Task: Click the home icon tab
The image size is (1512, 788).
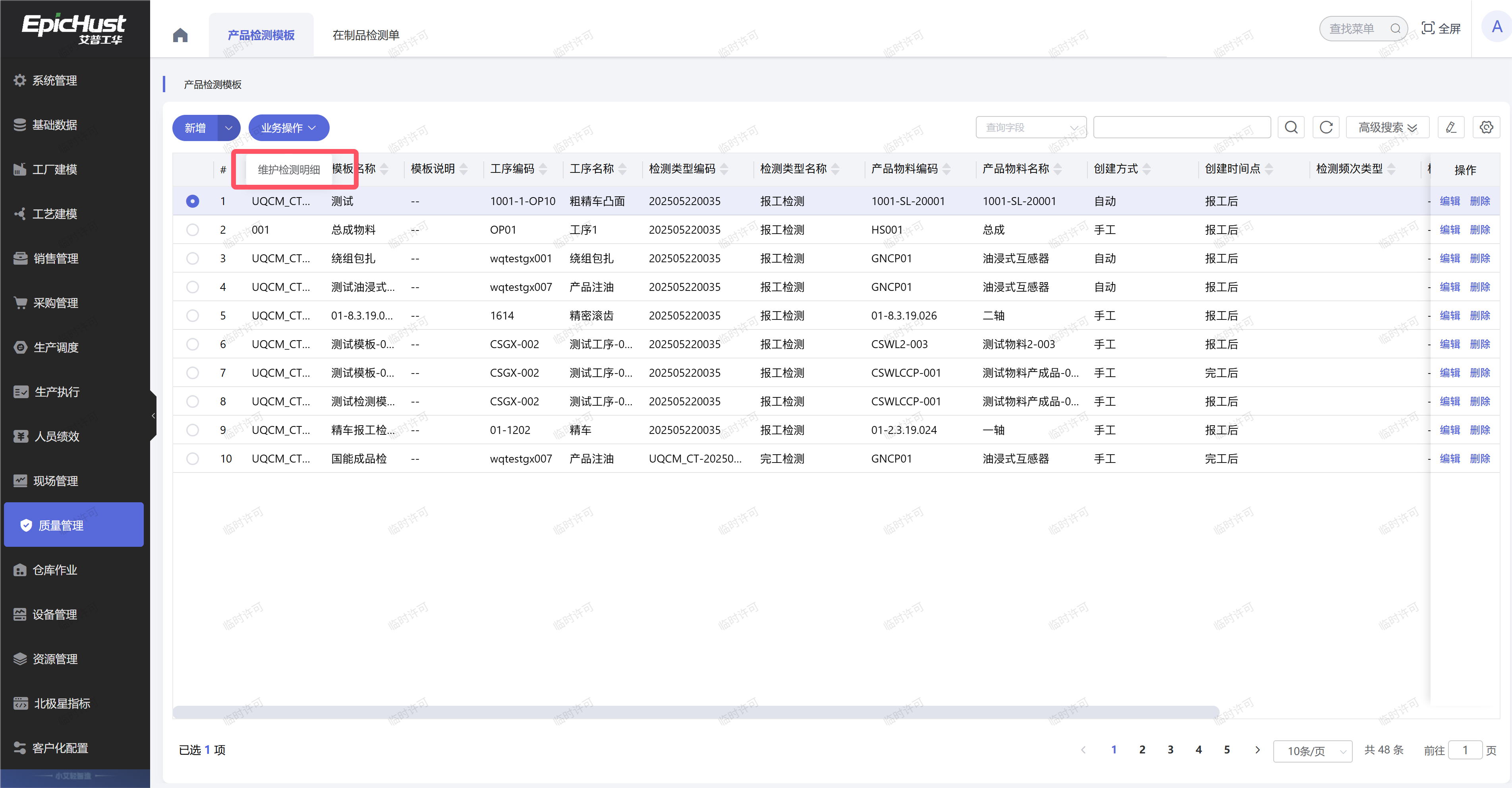Action: (180, 35)
